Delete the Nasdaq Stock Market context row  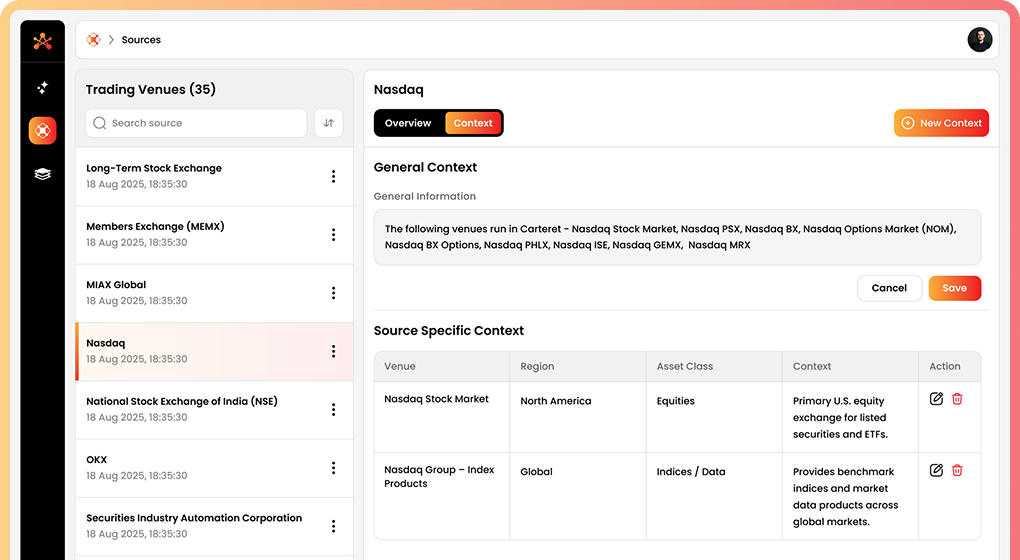[x=957, y=399]
